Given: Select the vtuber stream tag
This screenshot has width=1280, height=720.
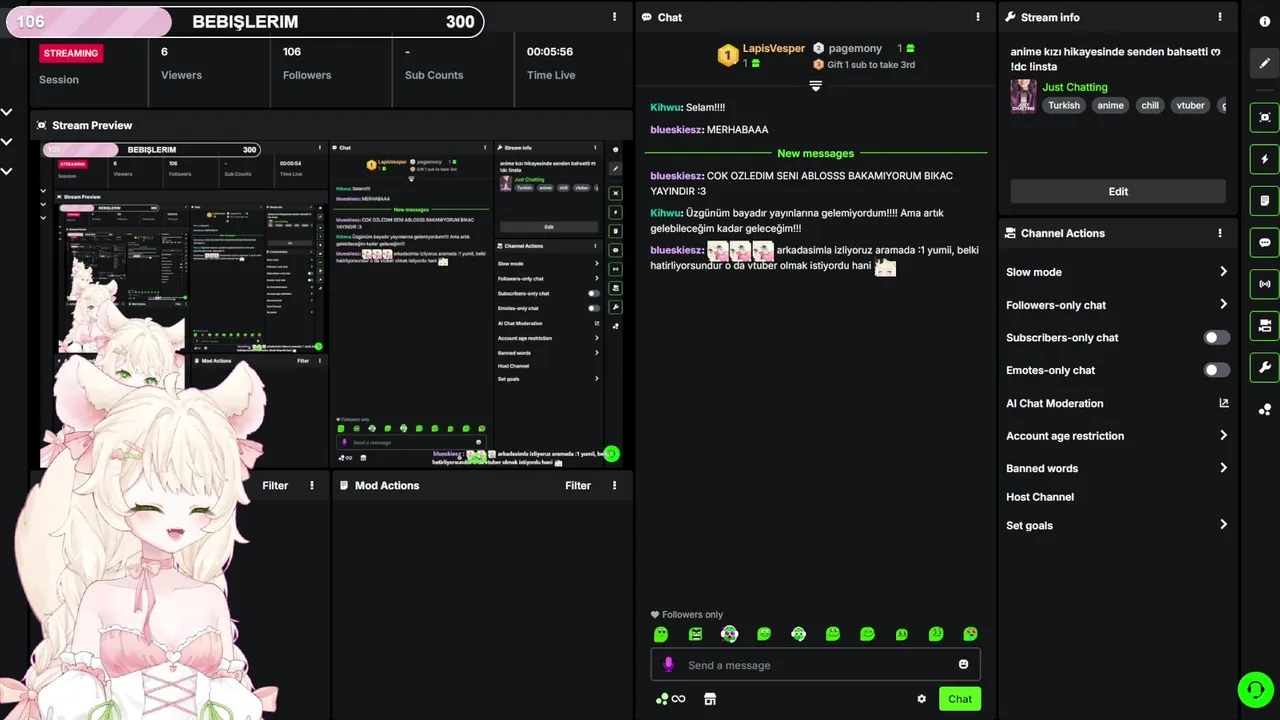Looking at the screenshot, I should [1190, 105].
